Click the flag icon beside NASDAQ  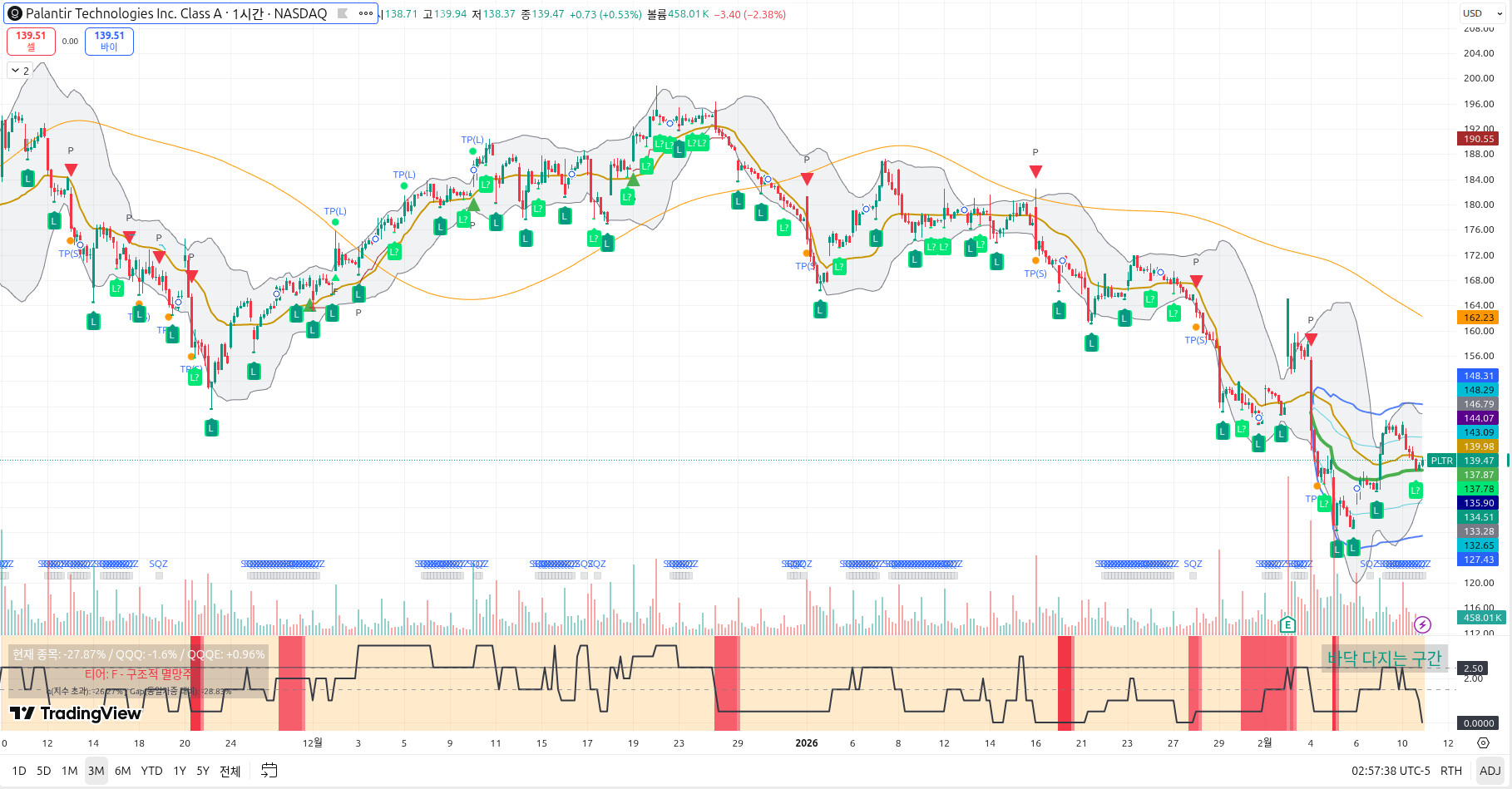click(x=342, y=13)
